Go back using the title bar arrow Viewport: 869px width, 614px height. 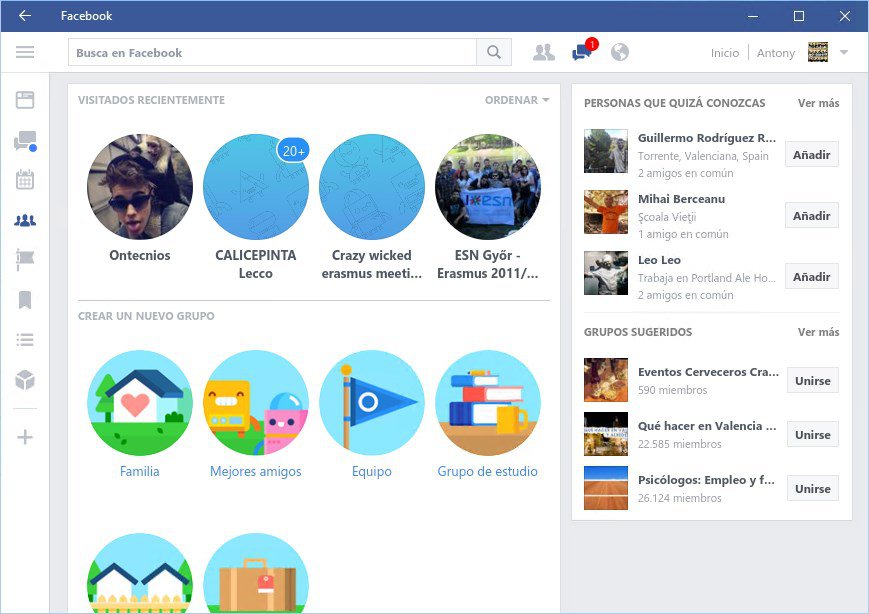click(x=24, y=16)
